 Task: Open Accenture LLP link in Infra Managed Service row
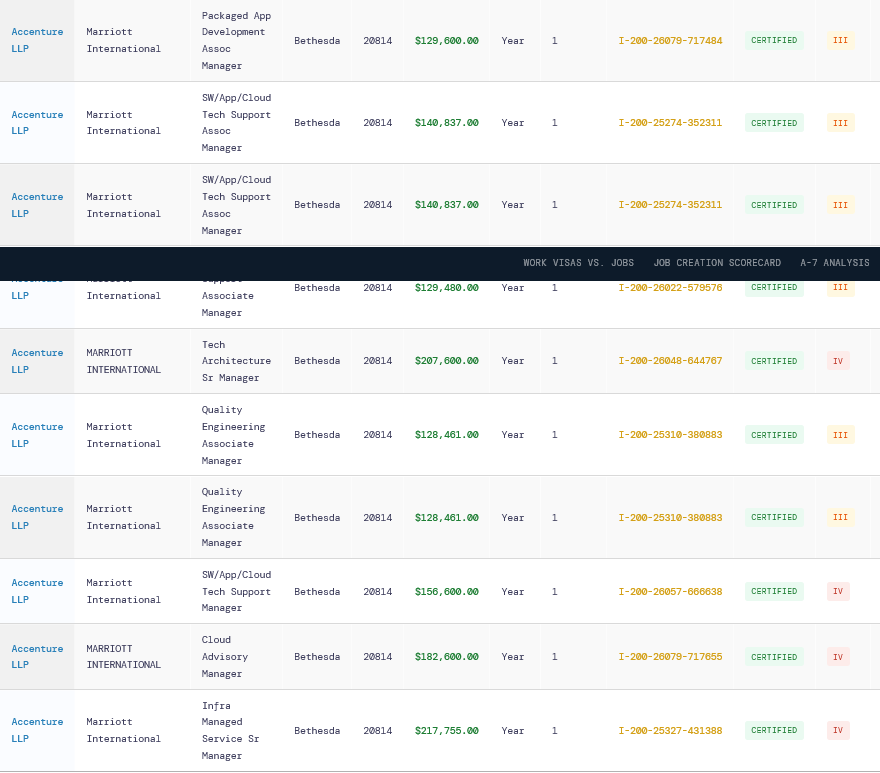[x=37, y=730]
